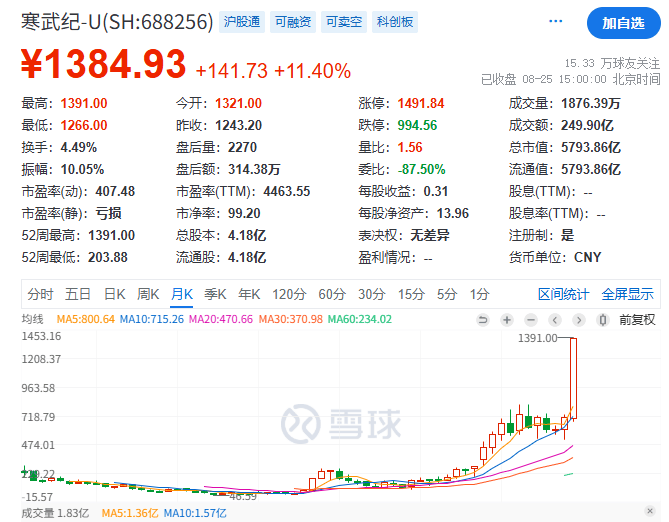Open the three-dot more options menu
Screen dimensions: 669x522
tap(555, 21)
